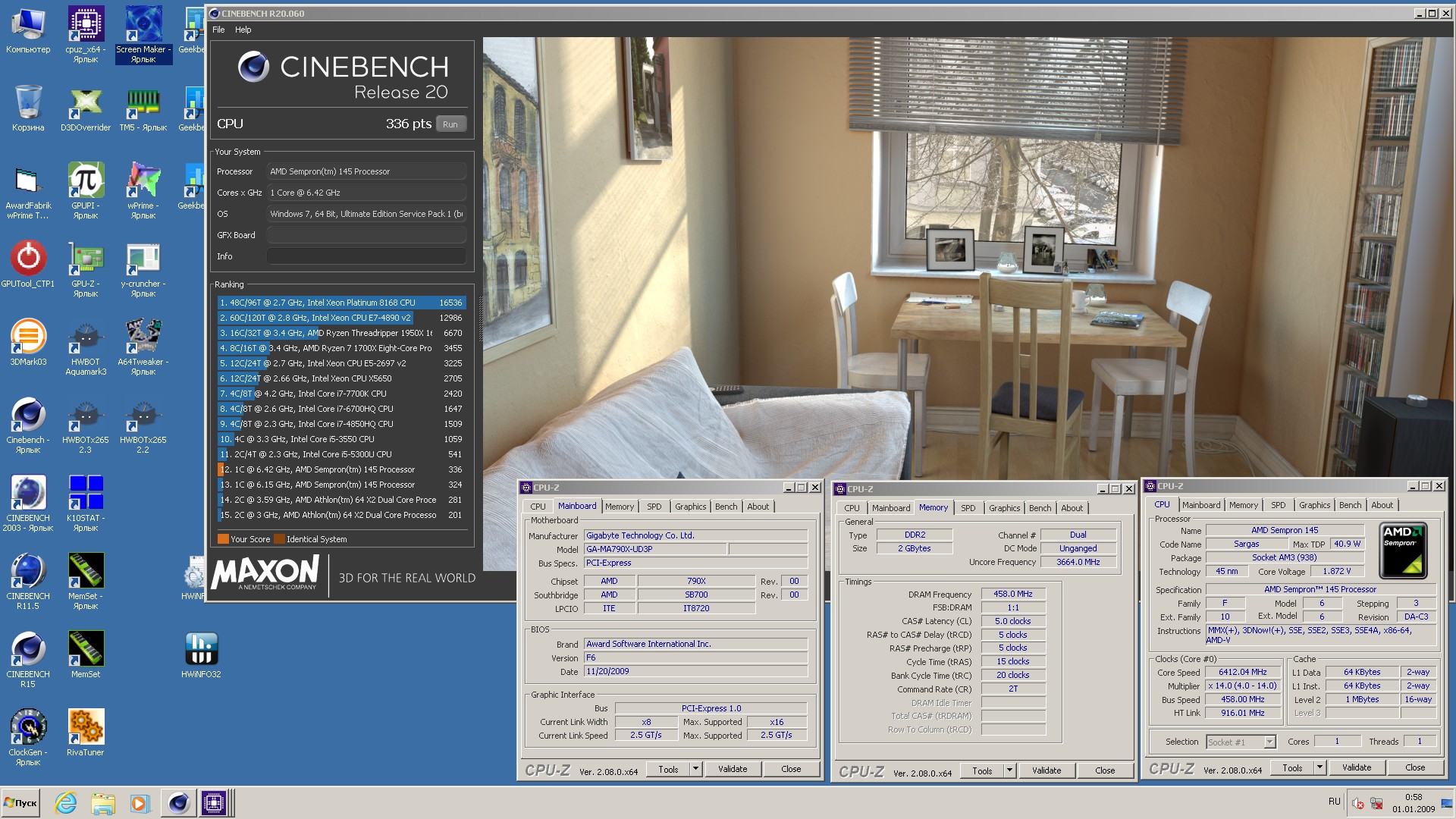Open the Help menu in Cinebench
Screen dimensions: 1456x819
tap(243, 30)
